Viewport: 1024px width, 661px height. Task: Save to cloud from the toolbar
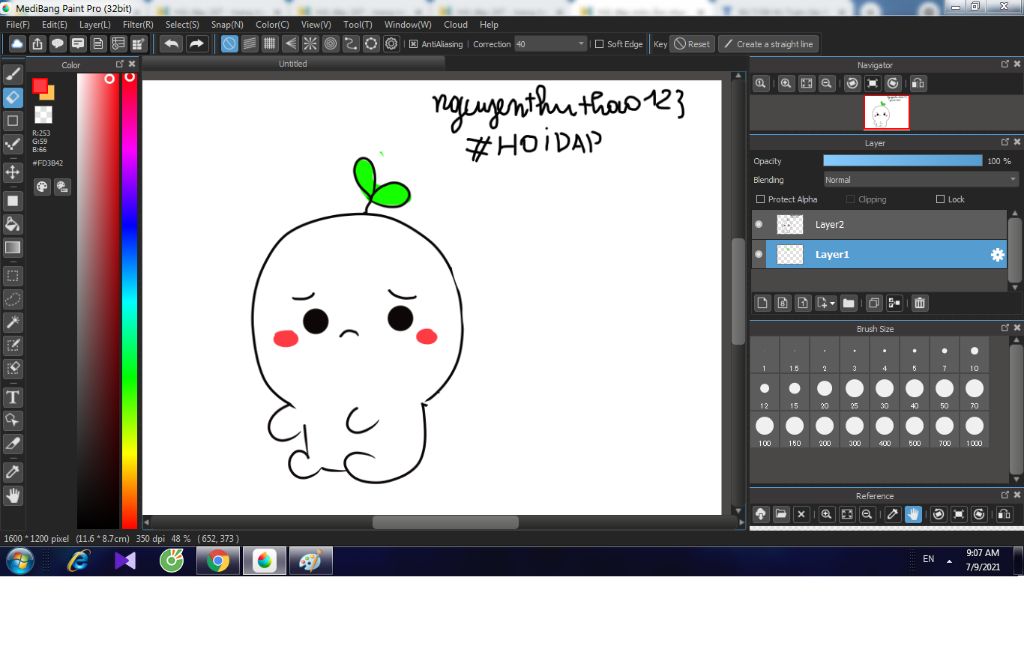17,44
